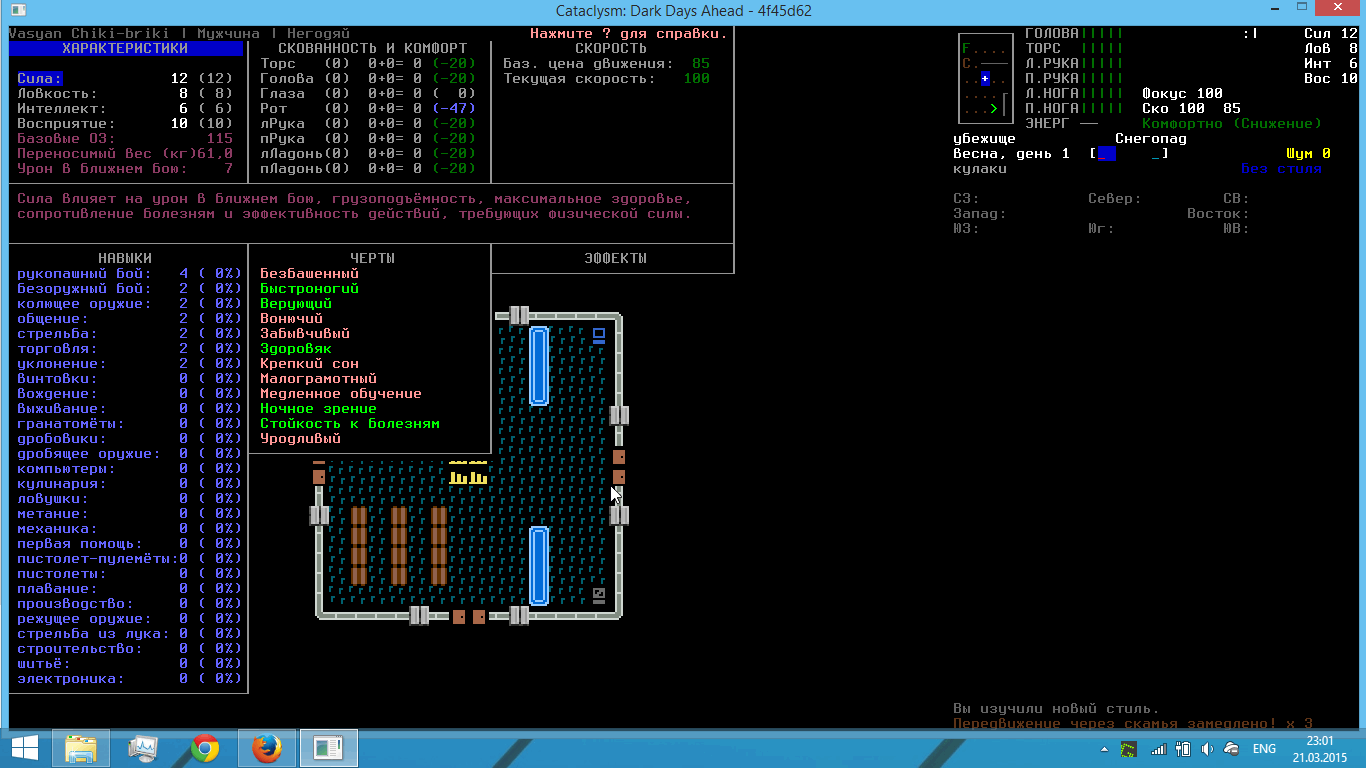This screenshot has width=1366, height=768.
Task: Open the volume speaker tray icon
Action: (1207, 749)
